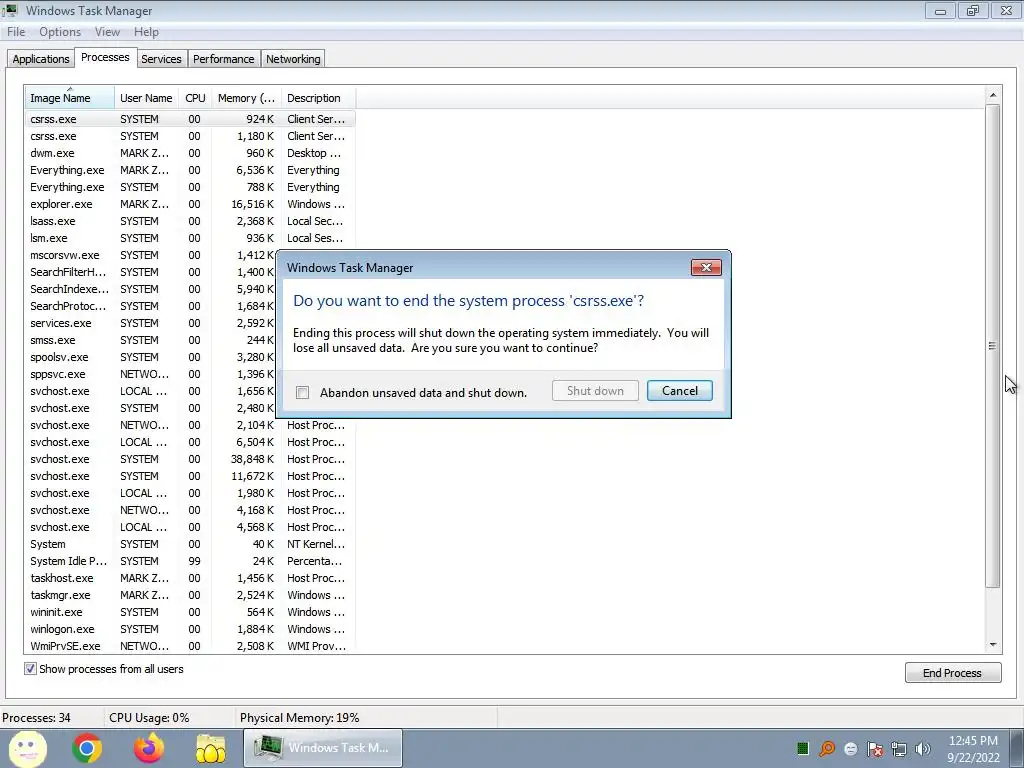Click the End Process button
Viewport: 1024px width, 768px height.
[953, 673]
